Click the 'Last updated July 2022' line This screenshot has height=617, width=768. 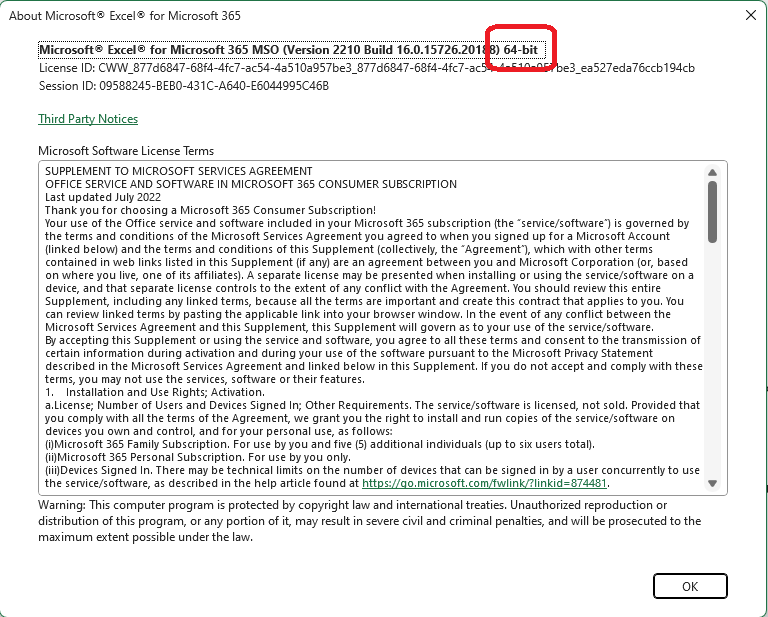pyautogui.click(x=103, y=197)
